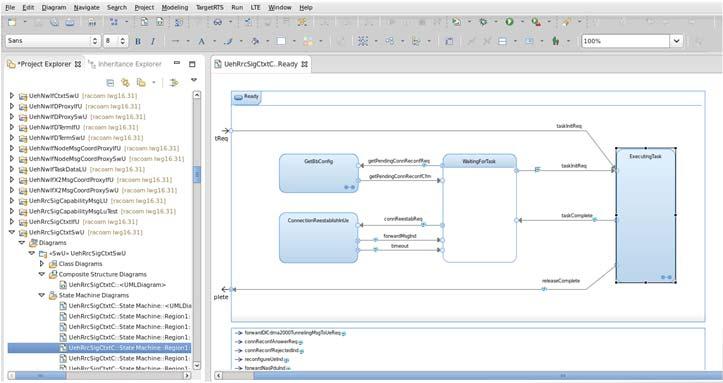Collapse the UehRrcSigCtxtSwU project node
Image resolution: width=723 pixels, height=383 pixels.
coord(12,232)
